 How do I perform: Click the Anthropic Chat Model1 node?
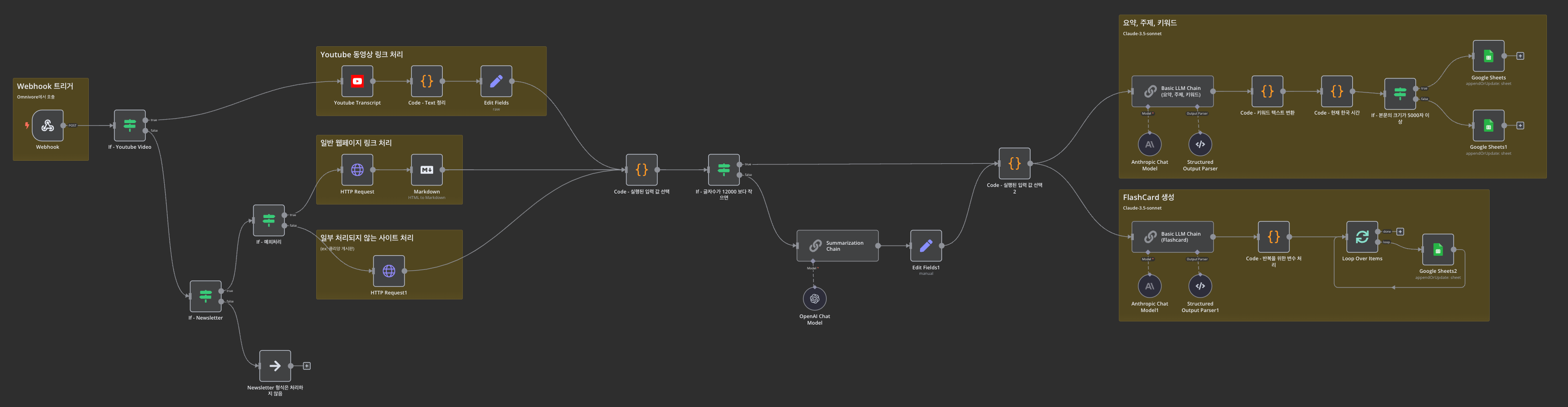coord(1150,286)
